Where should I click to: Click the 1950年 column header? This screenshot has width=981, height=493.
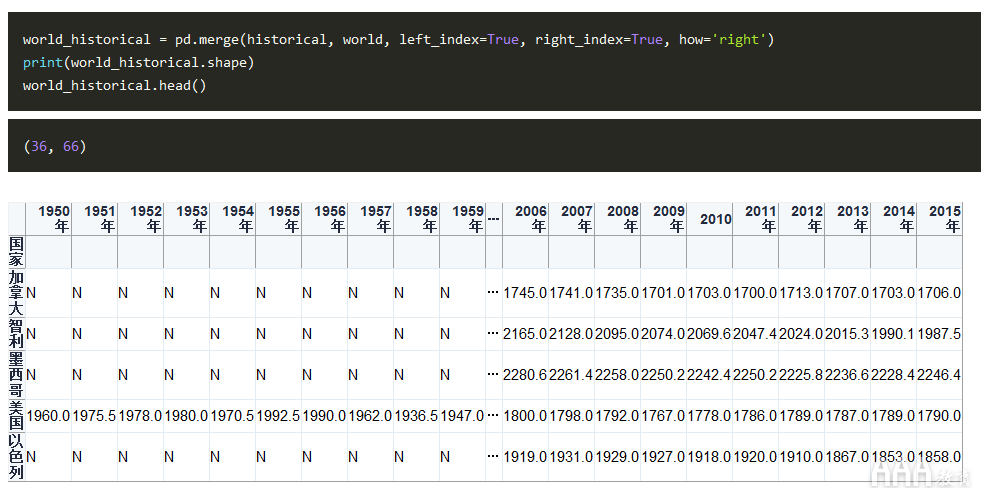pyautogui.click(x=49, y=219)
